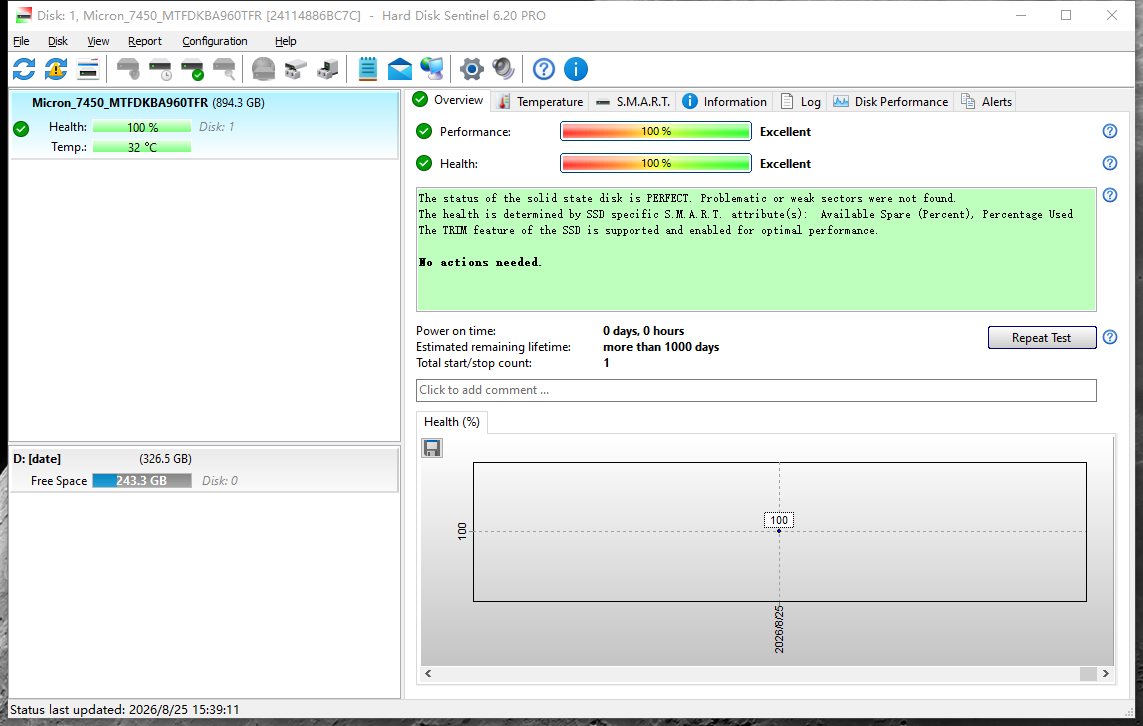Switch to the Temperature tab
Viewport: 1143px width, 726px height.
tap(539, 102)
